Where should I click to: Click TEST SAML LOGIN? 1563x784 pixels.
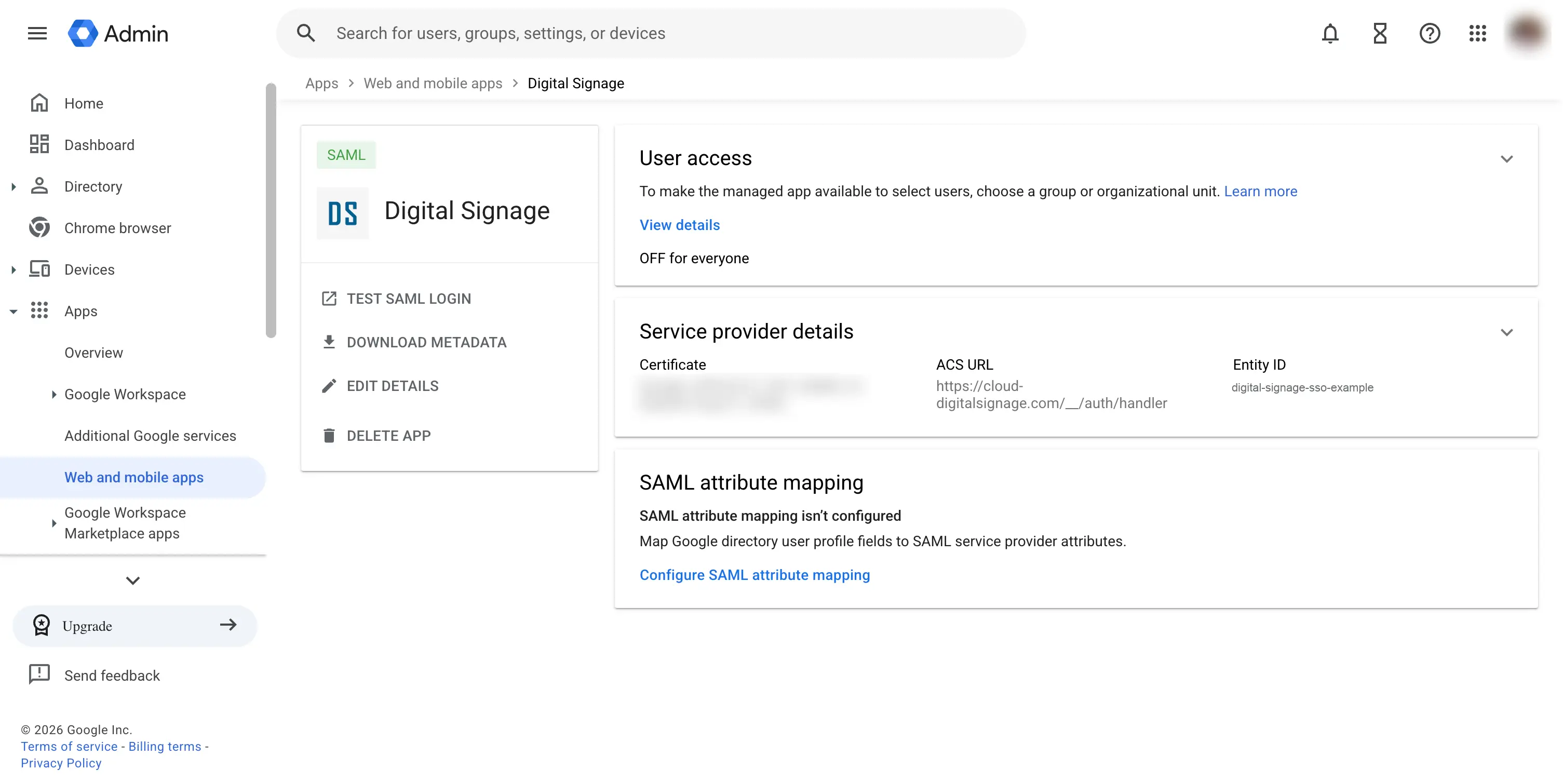click(x=408, y=299)
